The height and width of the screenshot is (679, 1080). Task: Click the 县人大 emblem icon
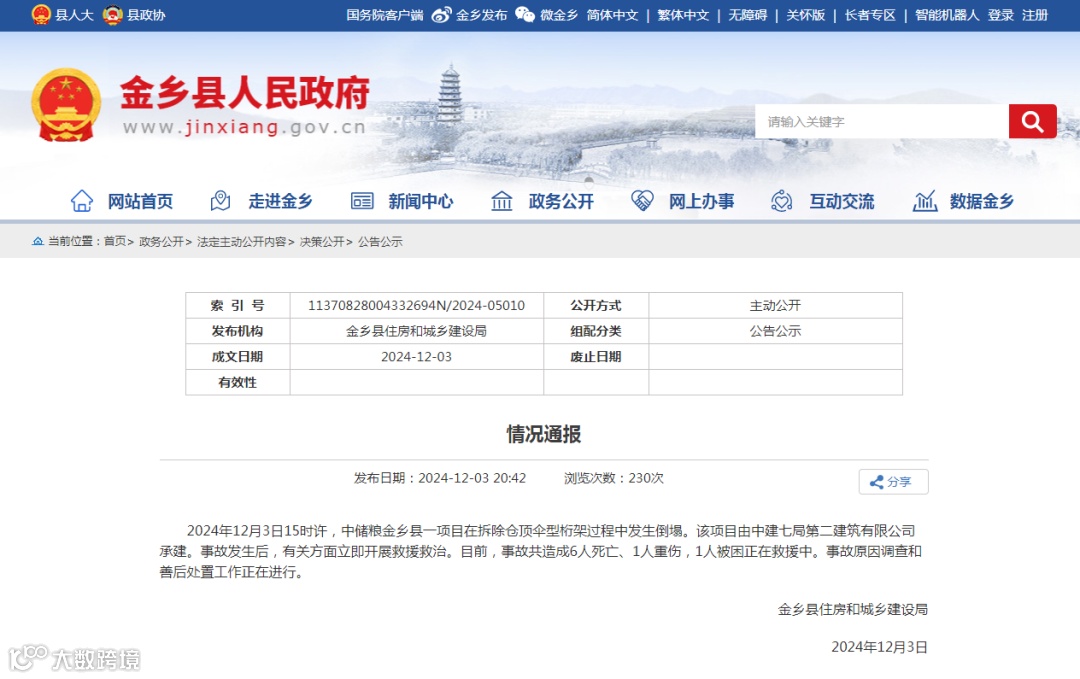click(x=41, y=14)
